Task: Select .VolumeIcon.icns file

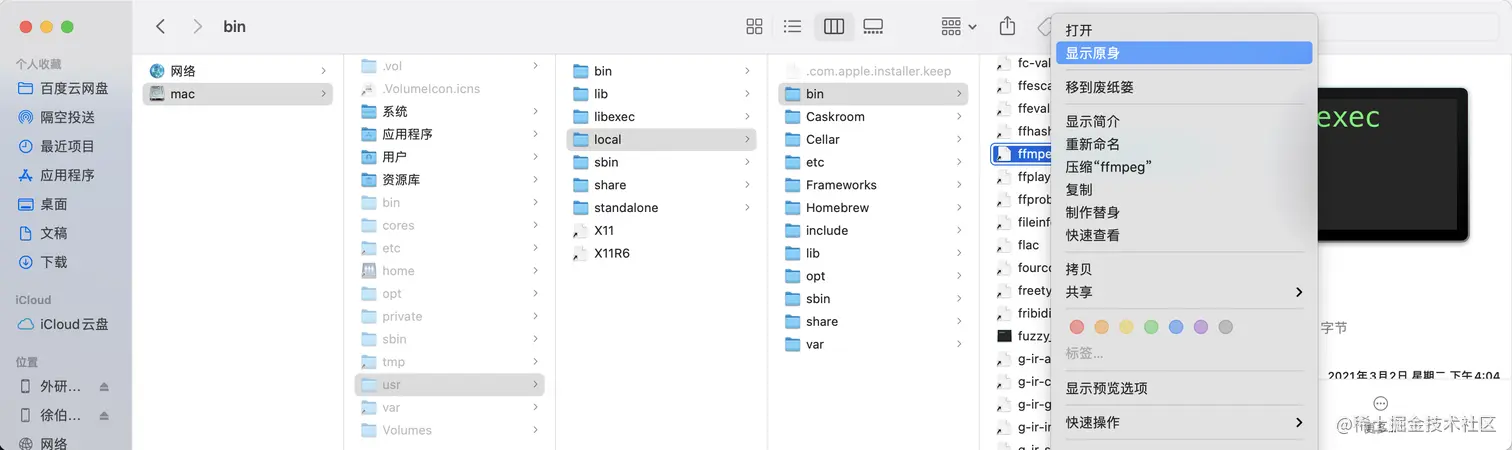Action: 449,88
